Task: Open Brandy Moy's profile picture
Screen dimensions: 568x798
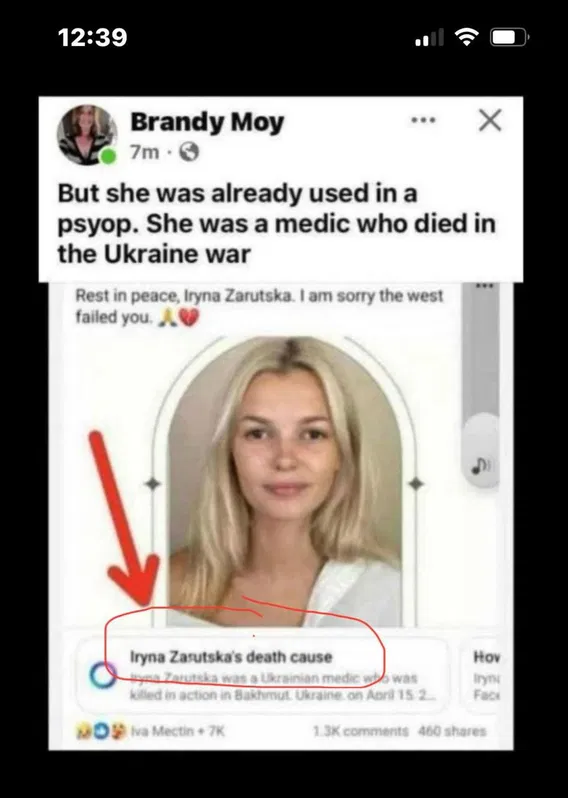Action: (x=87, y=135)
